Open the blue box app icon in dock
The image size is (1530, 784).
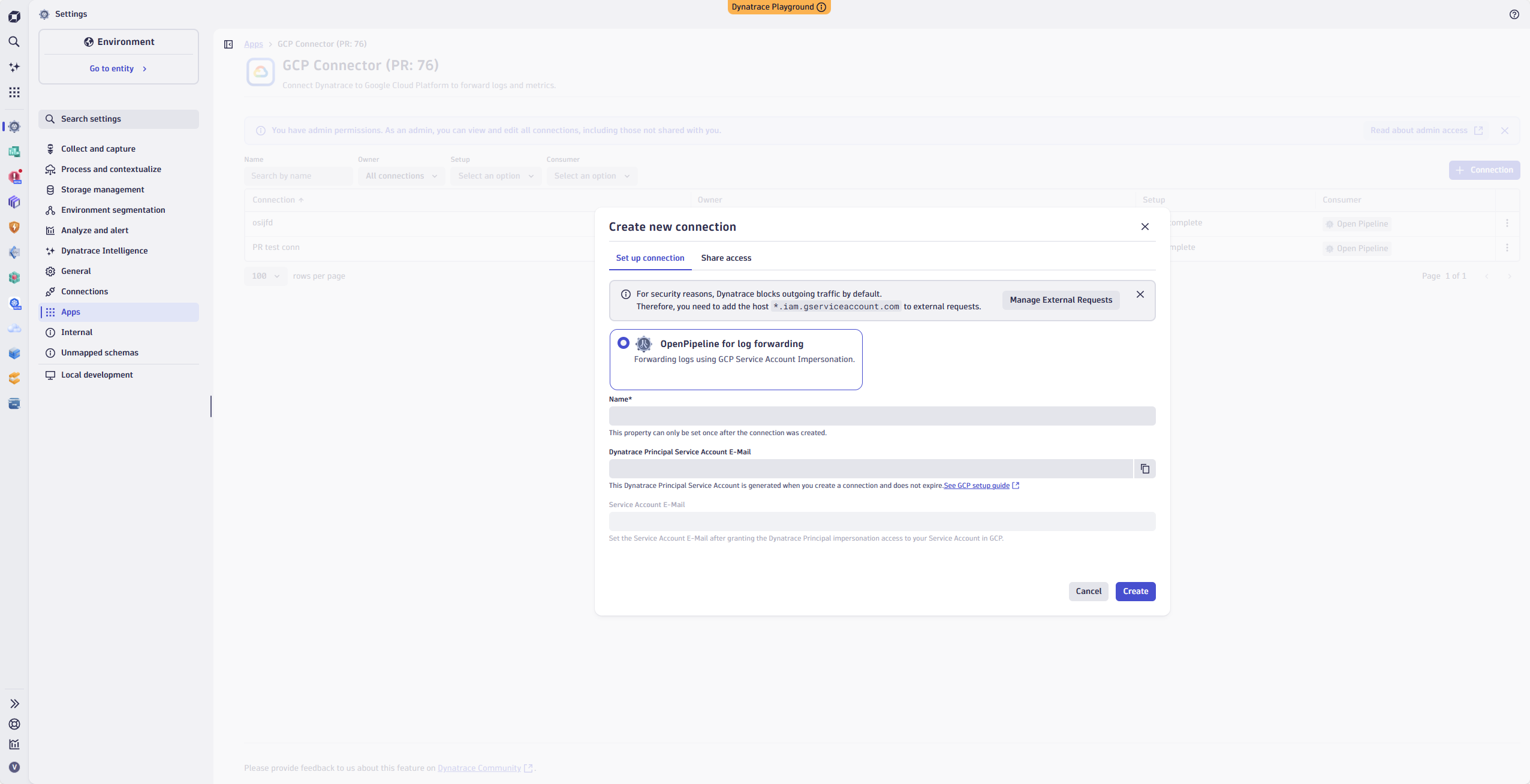14,353
